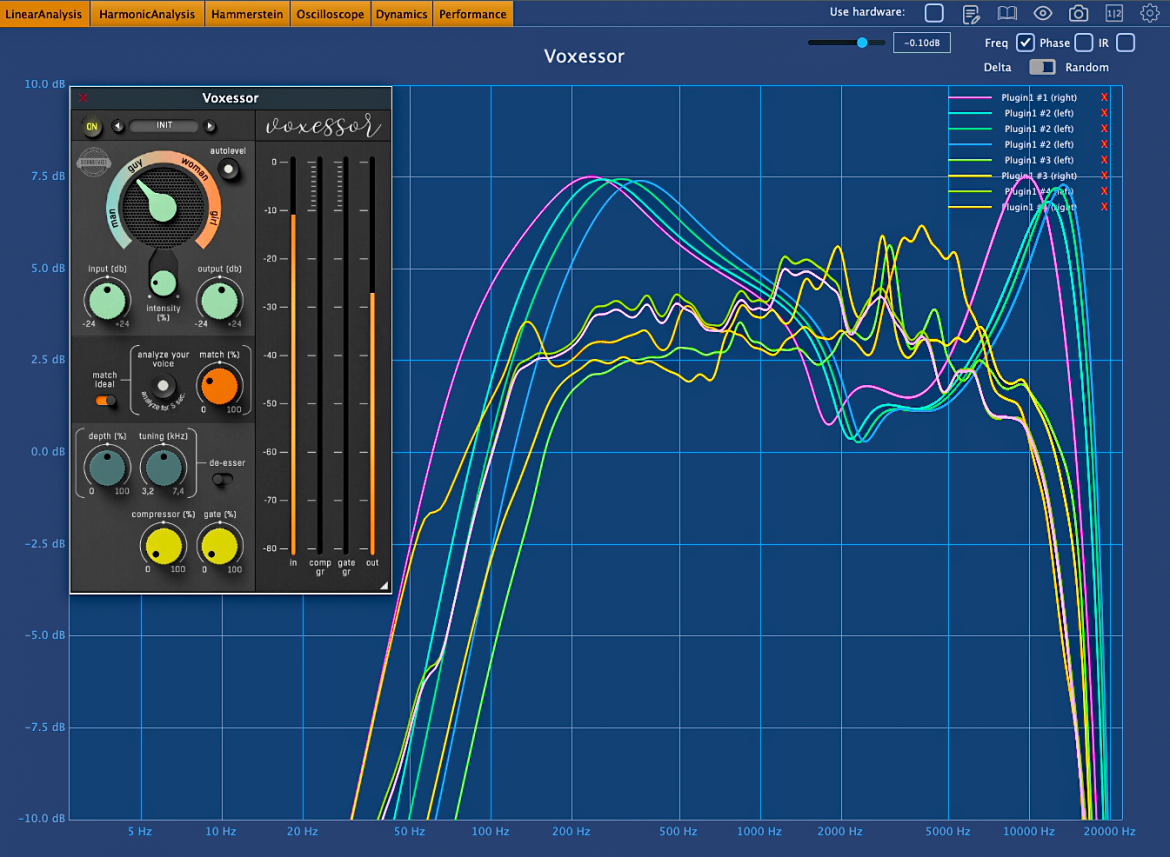
Task: Close the Voxessor plugin window
Action: tap(84, 98)
